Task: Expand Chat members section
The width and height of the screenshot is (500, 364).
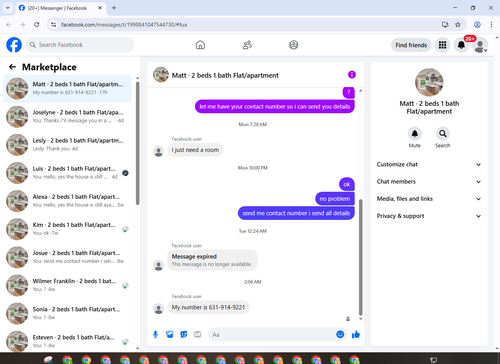Action: [x=429, y=182]
